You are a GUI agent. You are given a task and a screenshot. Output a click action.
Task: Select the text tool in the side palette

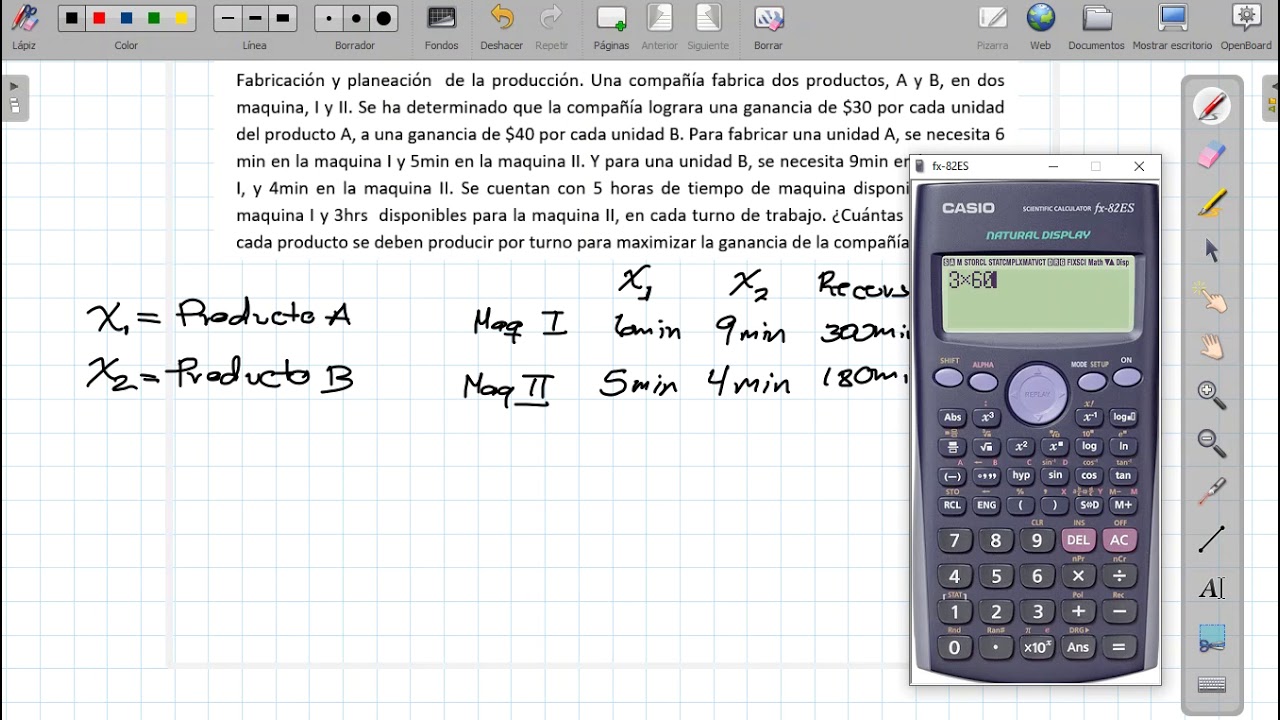pyautogui.click(x=1212, y=588)
